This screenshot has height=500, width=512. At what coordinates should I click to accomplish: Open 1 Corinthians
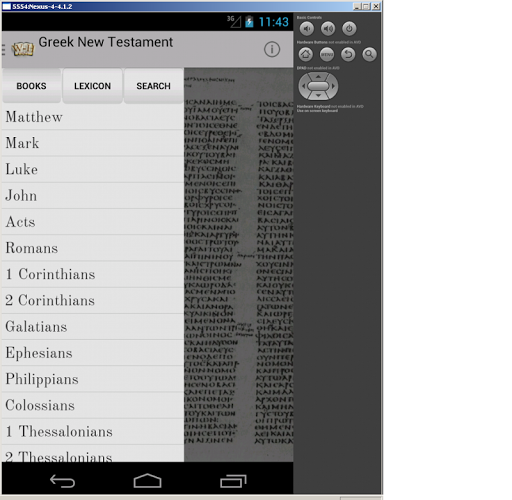93,274
